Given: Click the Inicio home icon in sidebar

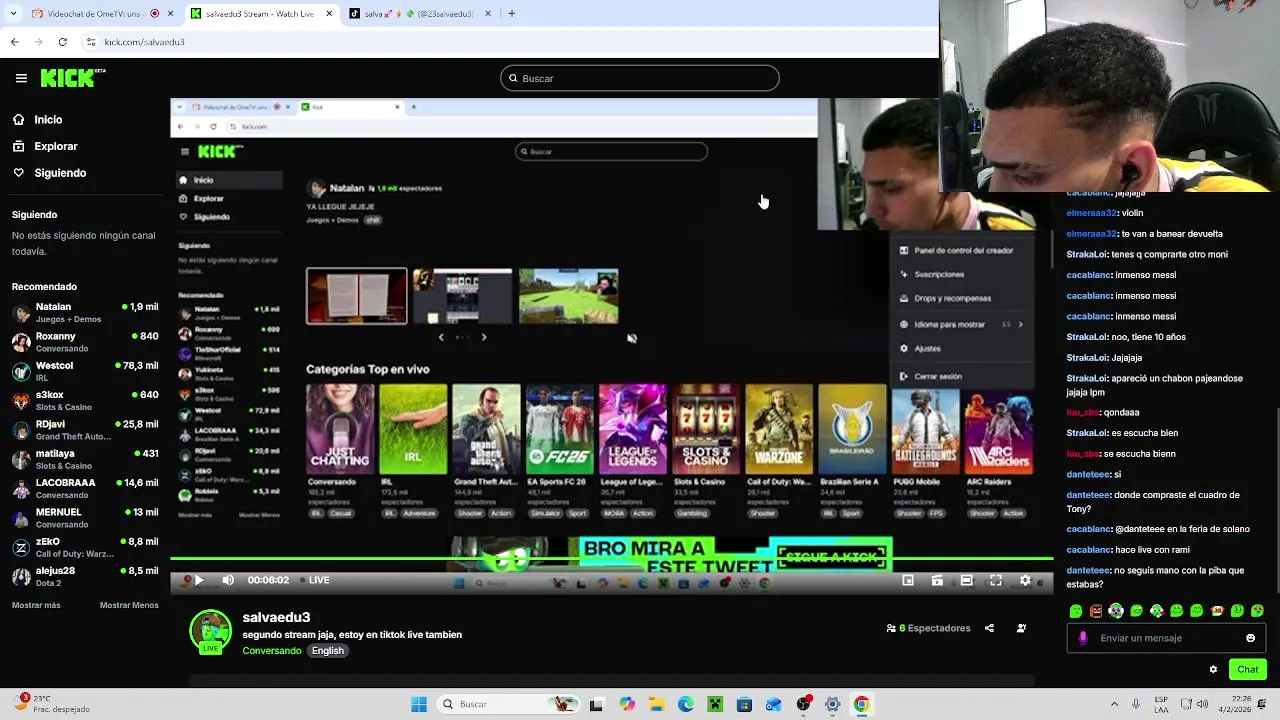Looking at the screenshot, I should tap(18, 119).
